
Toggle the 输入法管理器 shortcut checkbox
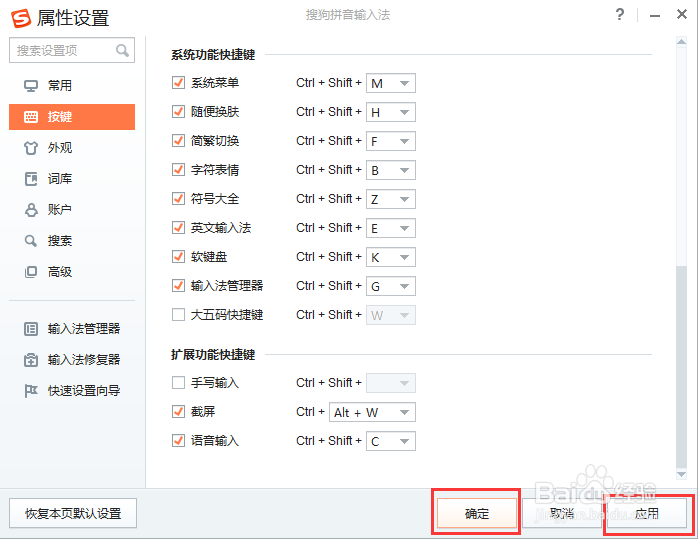(x=179, y=286)
